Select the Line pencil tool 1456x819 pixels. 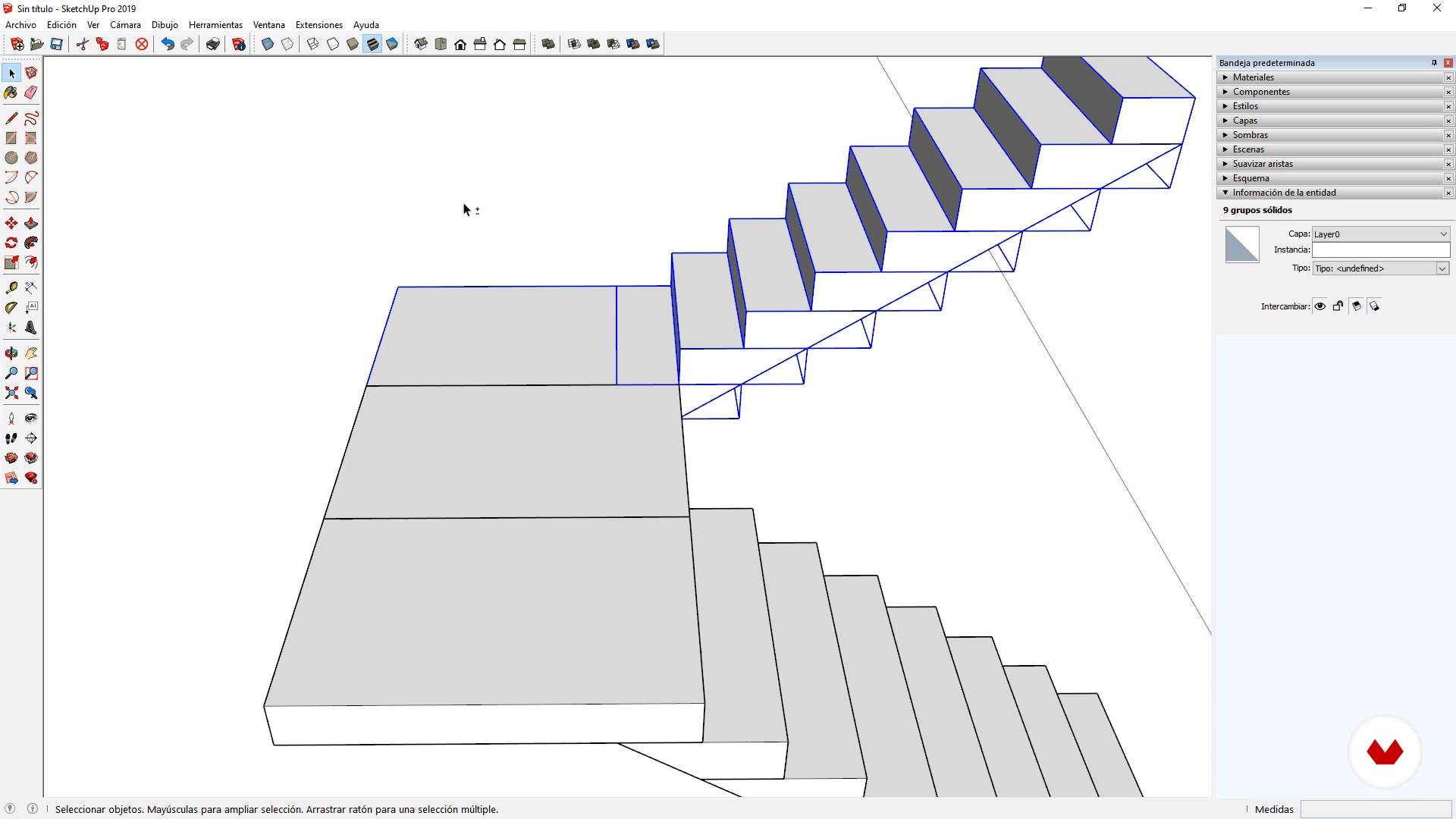tap(11, 118)
